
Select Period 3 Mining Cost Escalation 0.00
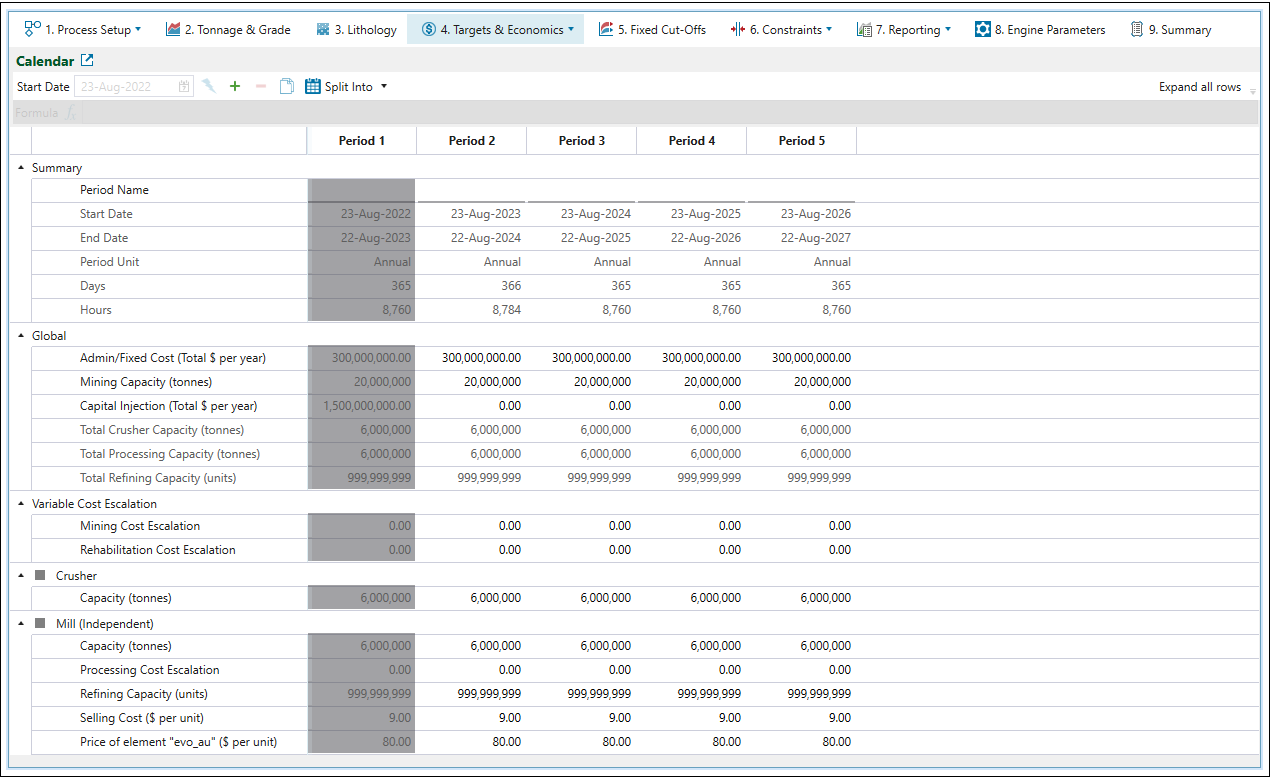click(x=582, y=526)
